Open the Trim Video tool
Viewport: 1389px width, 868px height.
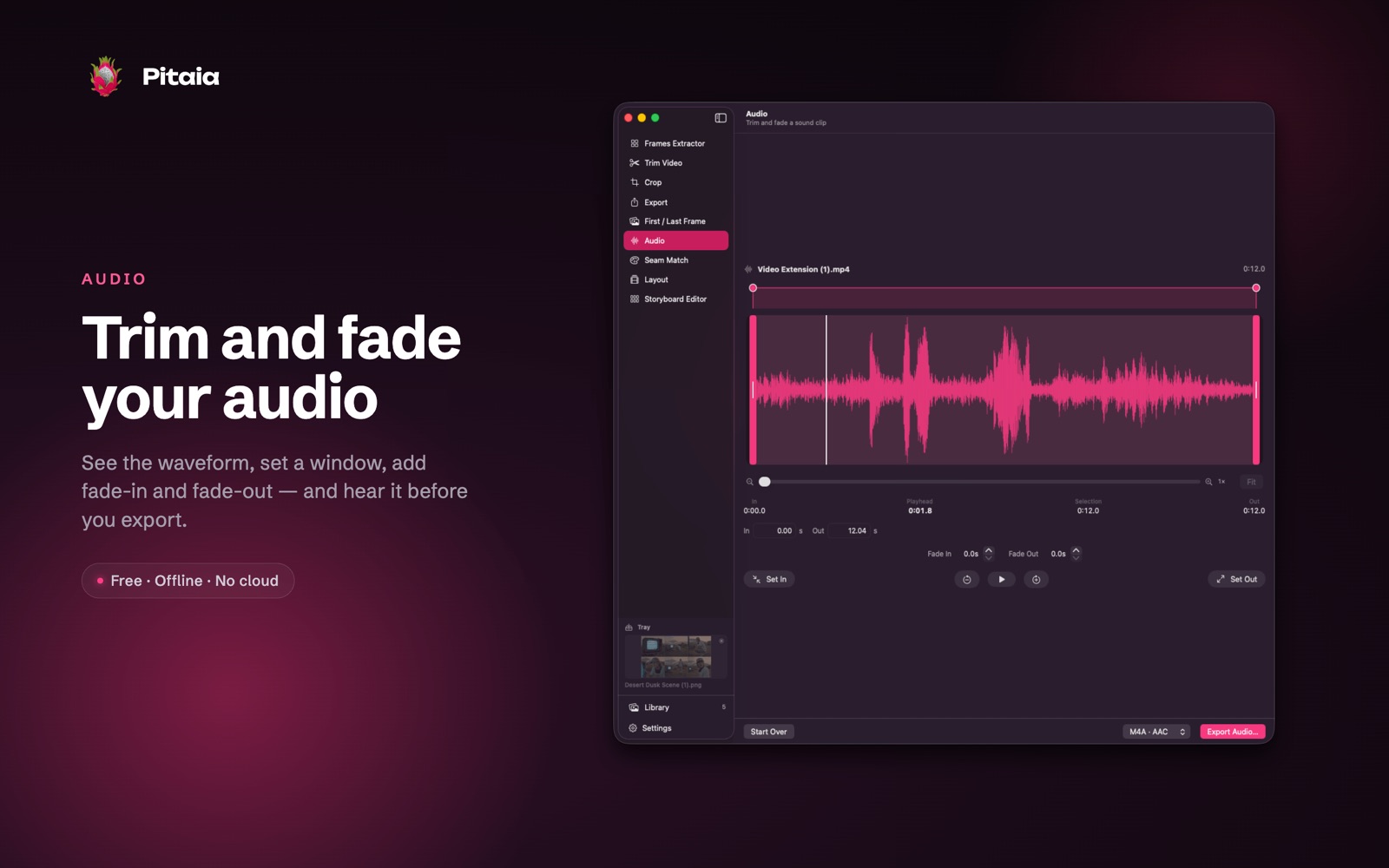675,163
